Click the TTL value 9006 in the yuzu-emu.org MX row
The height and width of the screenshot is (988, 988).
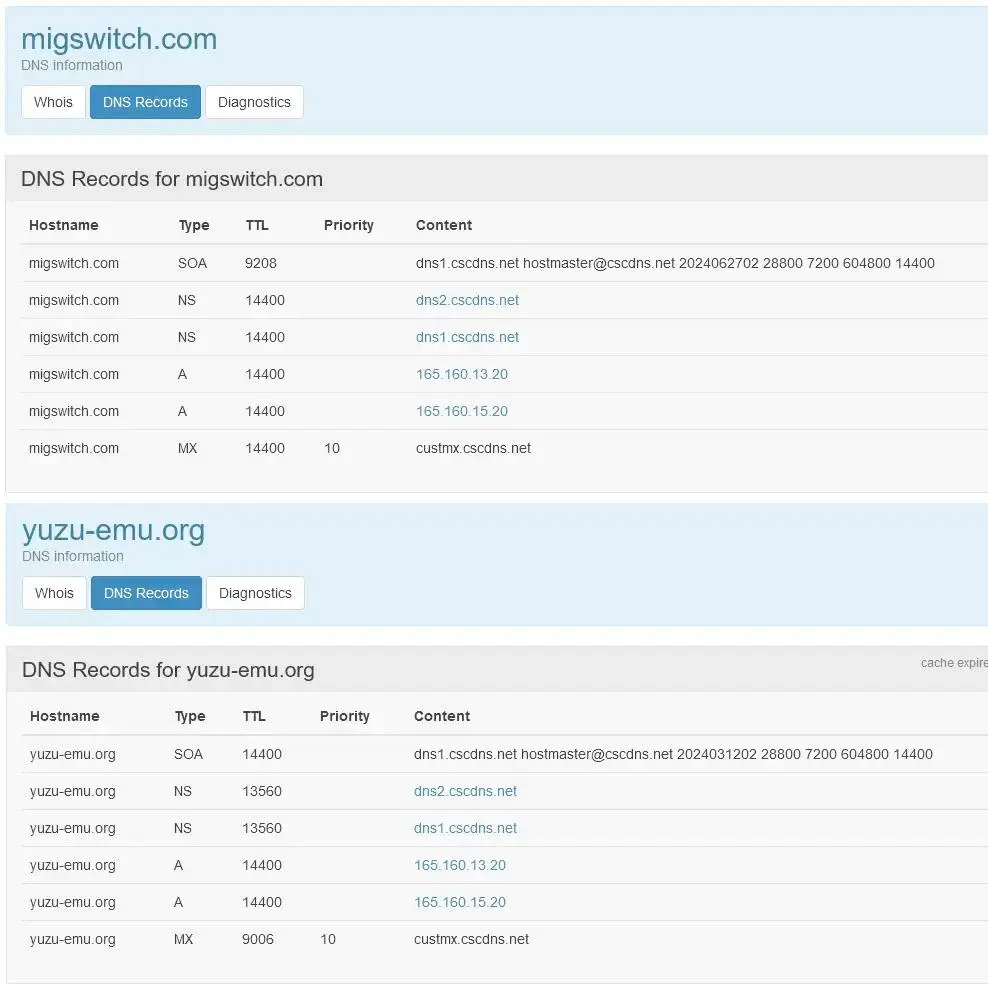tap(258, 939)
